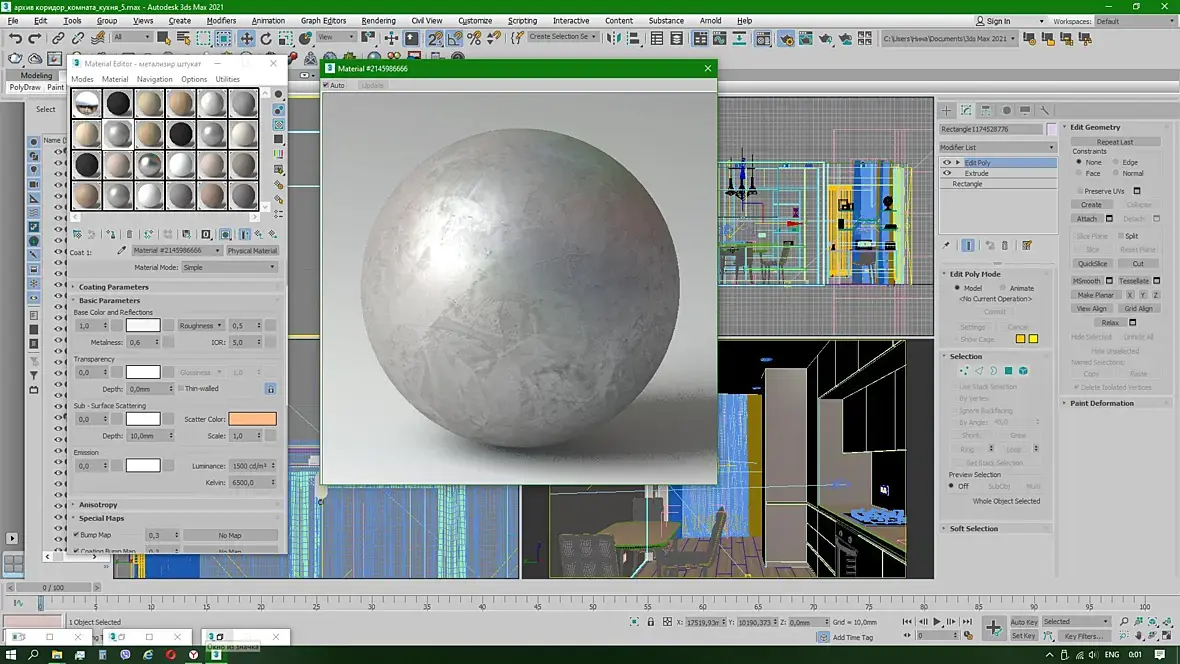The width and height of the screenshot is (1180, 664).
Task: Open the Create tab plus icon
Action: (x=947, y=110)
